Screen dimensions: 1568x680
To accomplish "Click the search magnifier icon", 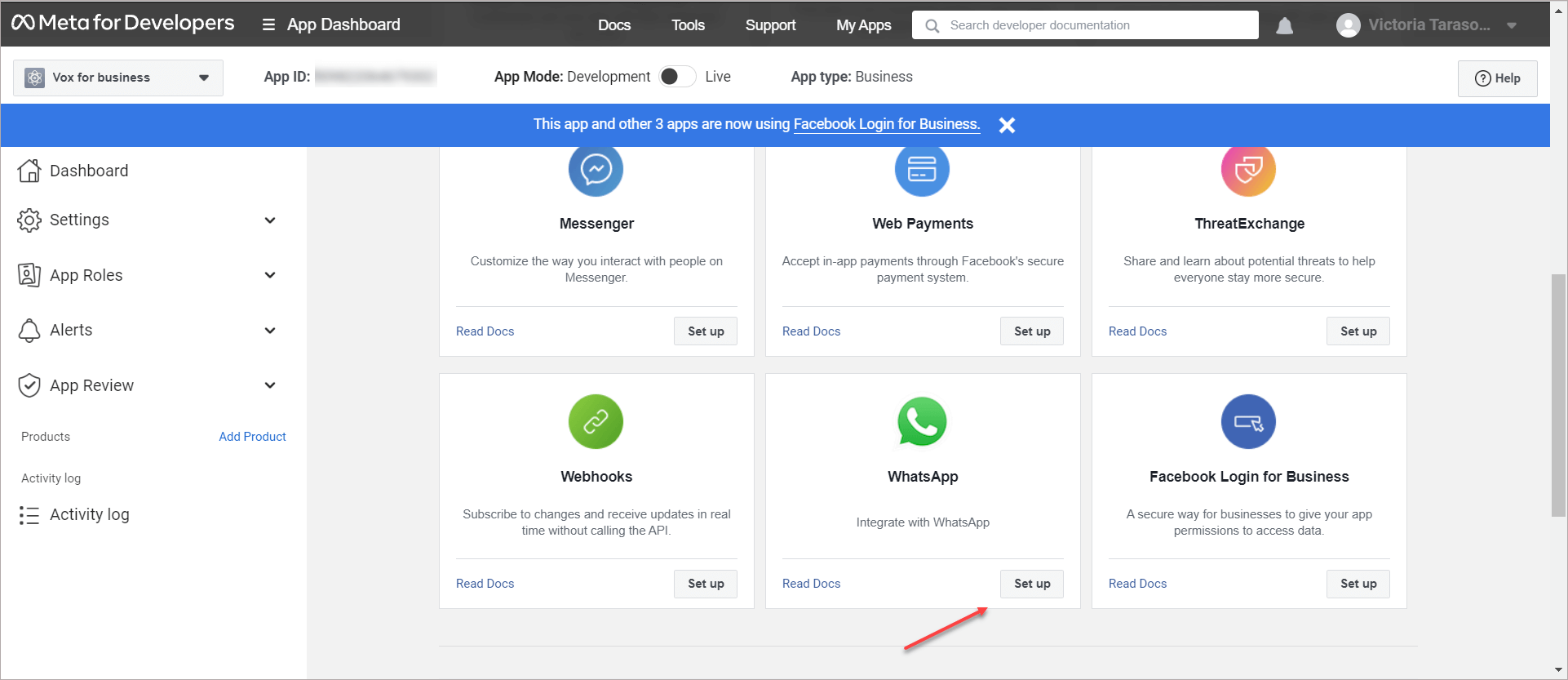I will 932,25.
